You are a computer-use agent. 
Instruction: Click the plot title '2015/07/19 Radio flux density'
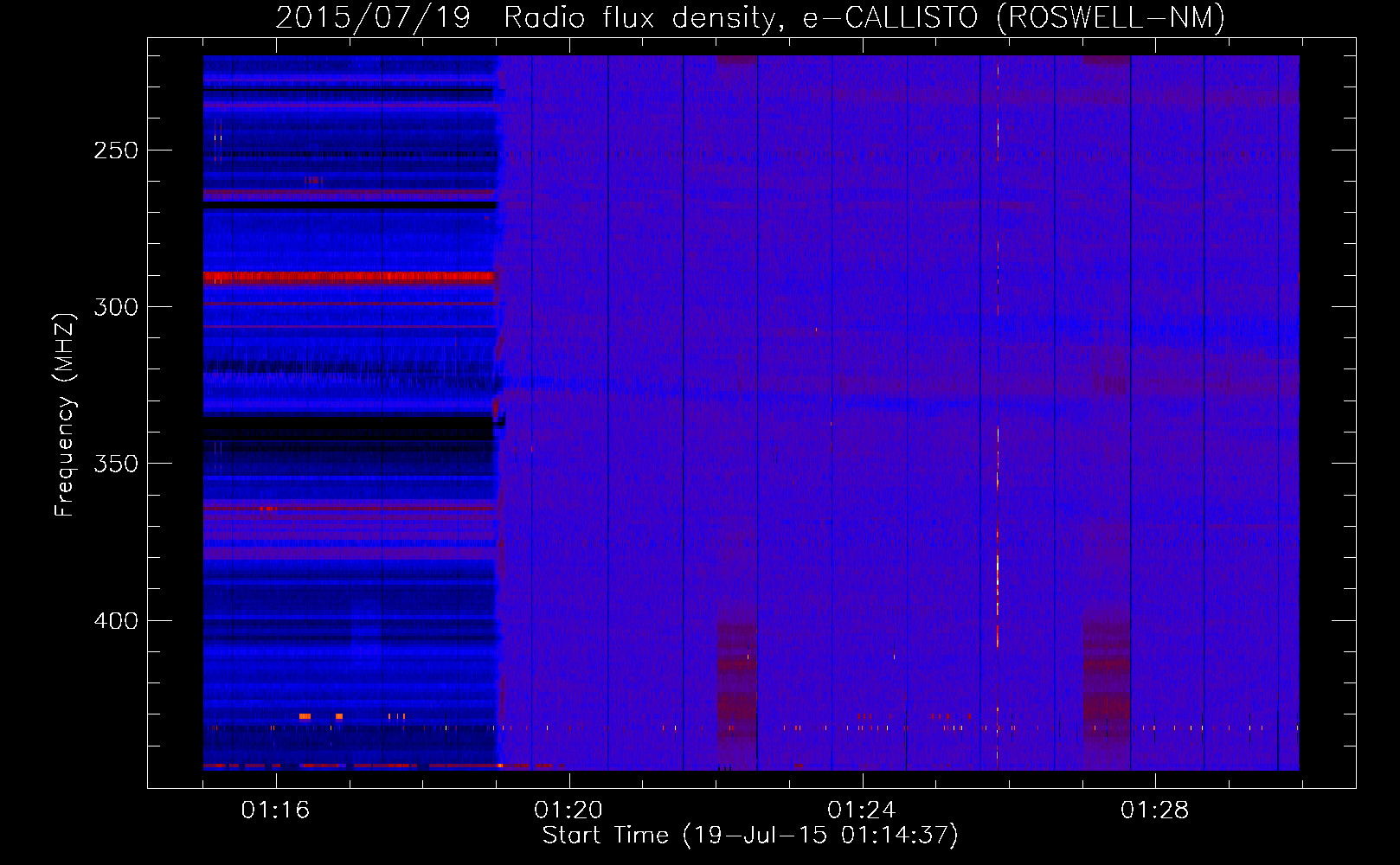click(750, 17)
